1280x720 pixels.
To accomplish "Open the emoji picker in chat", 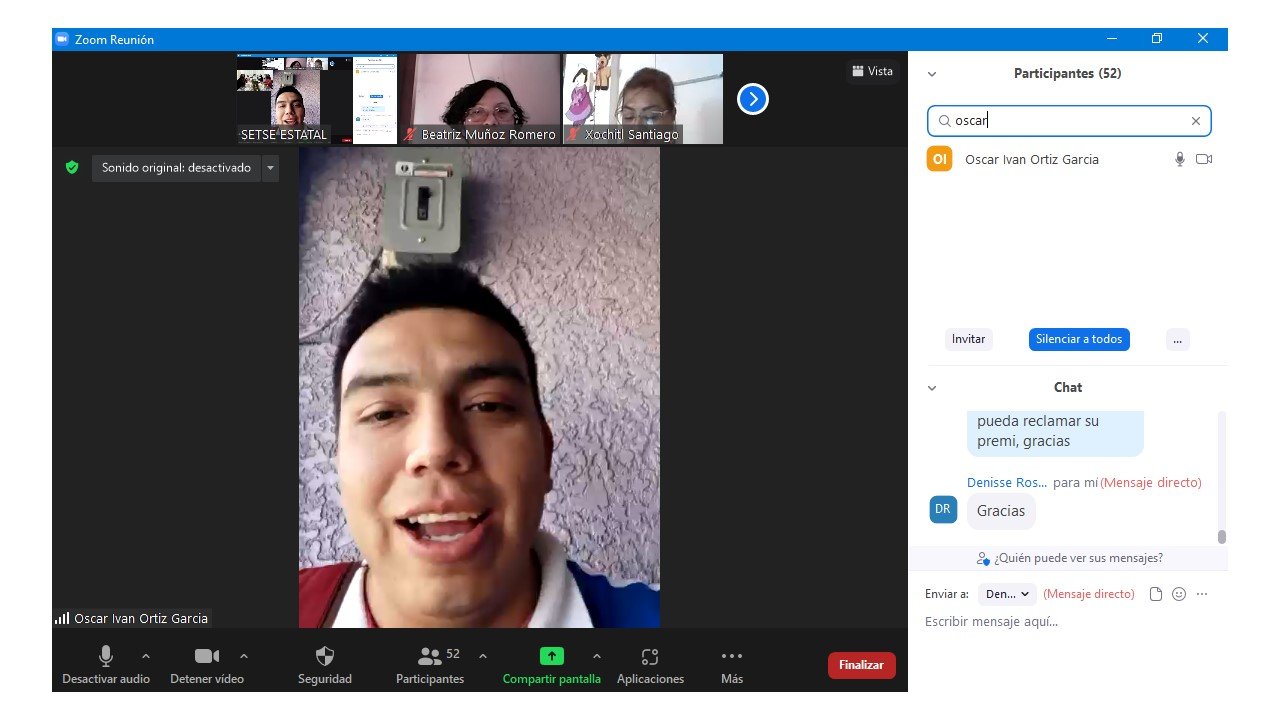I will pos(1179,594).
